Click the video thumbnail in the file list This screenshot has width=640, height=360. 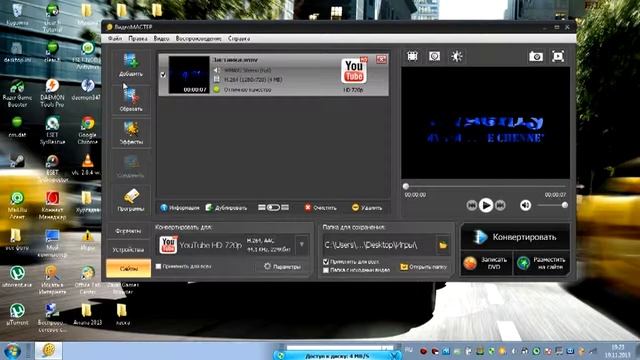click(x=189, y=75)
